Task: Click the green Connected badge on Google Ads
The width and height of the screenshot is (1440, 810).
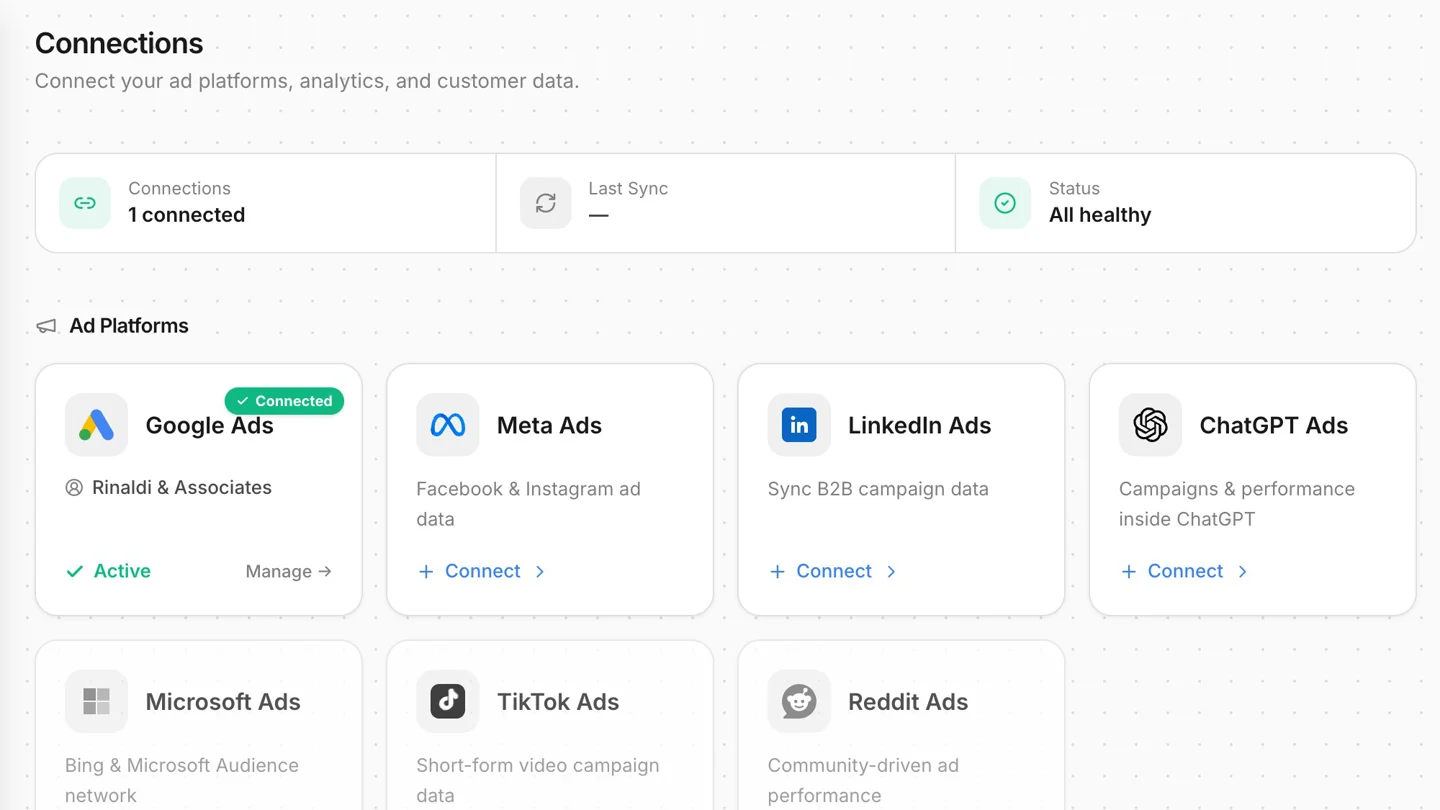Action: [x=285, y=401]
